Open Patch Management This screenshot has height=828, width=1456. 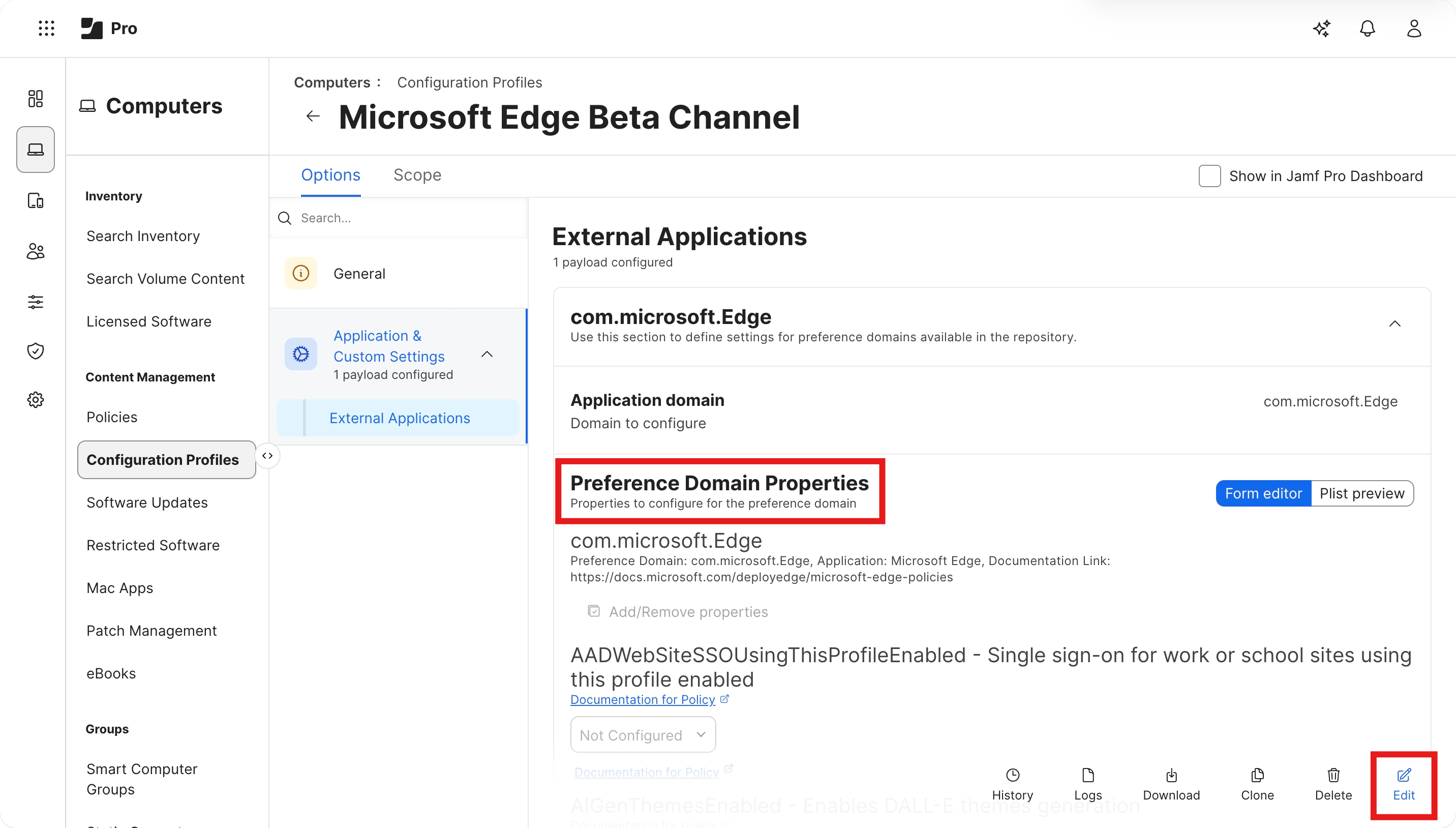coord(151,631)
